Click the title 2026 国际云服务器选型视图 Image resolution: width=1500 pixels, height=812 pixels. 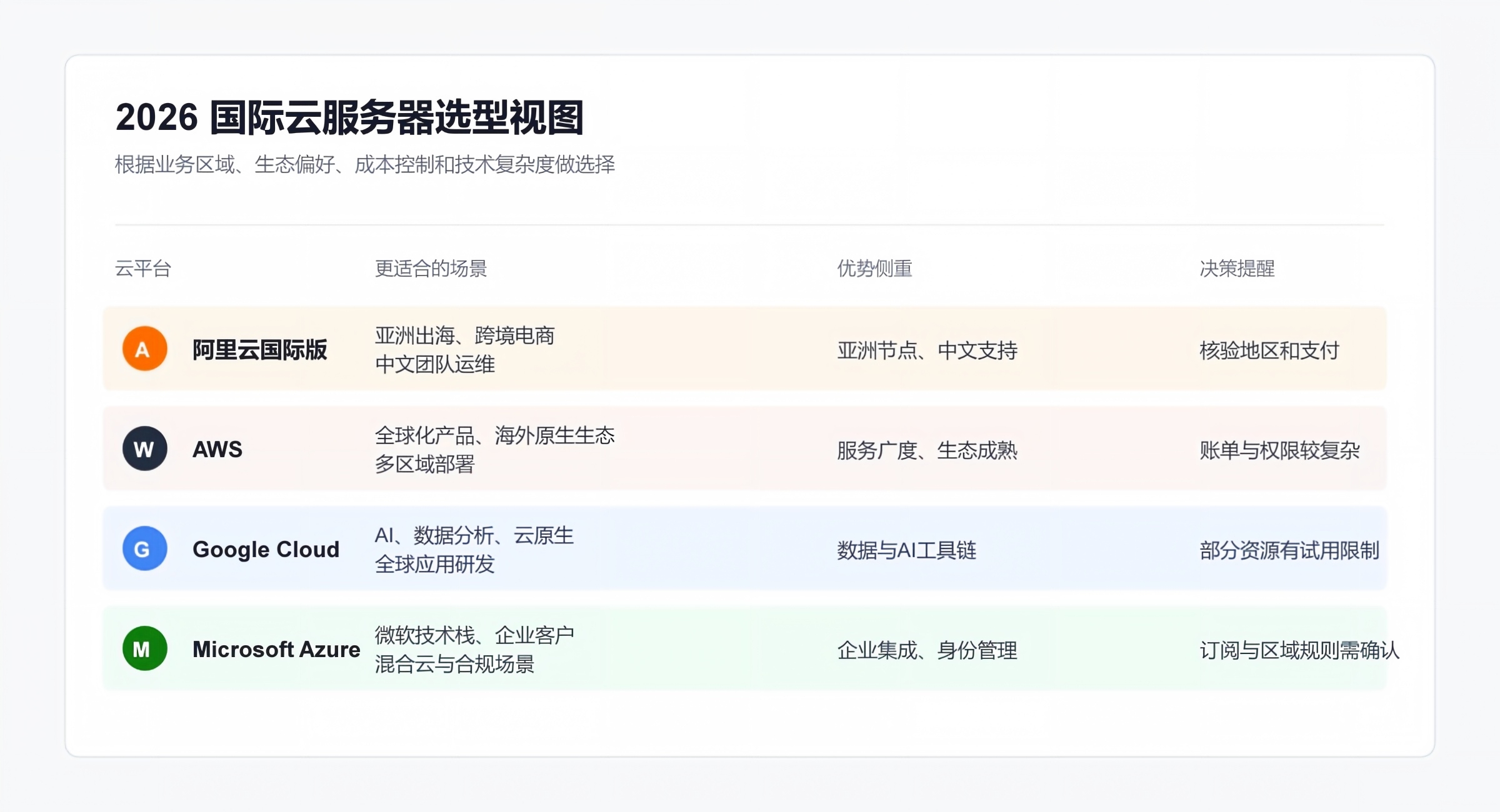pyautogui.click(x=349, y=117)
